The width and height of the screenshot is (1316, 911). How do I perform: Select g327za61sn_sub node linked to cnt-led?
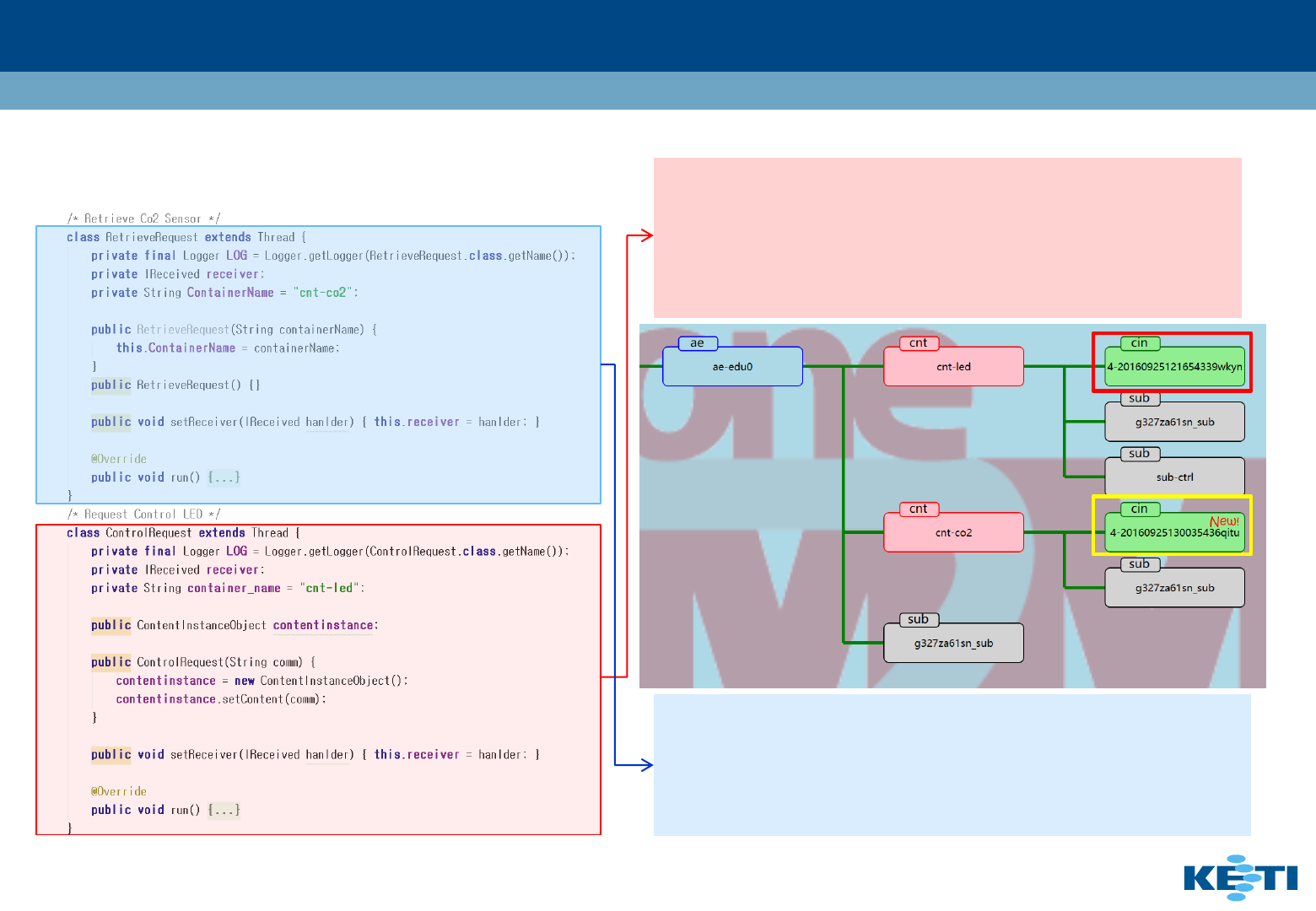[1174, 422]
